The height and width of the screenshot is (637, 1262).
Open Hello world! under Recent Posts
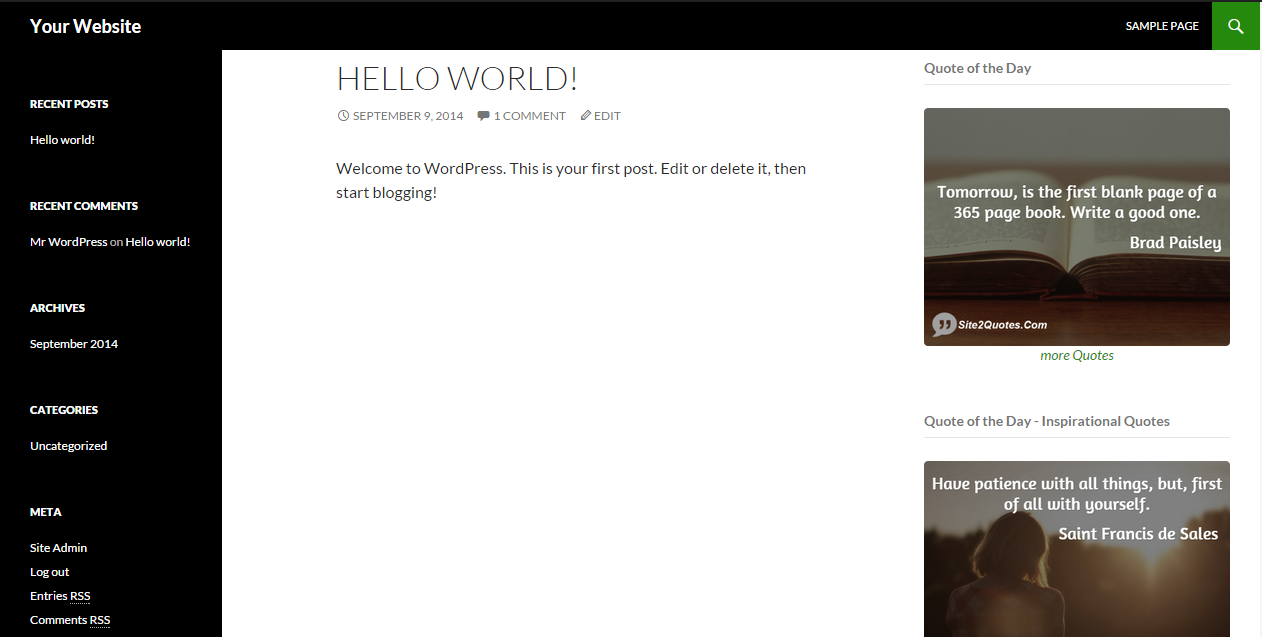pos(62,140)
